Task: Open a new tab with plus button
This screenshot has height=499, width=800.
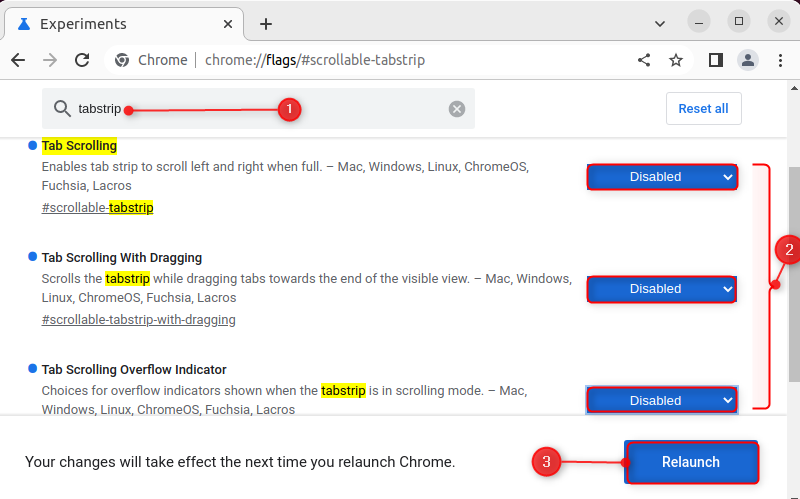Action: [x=266, y=24]
